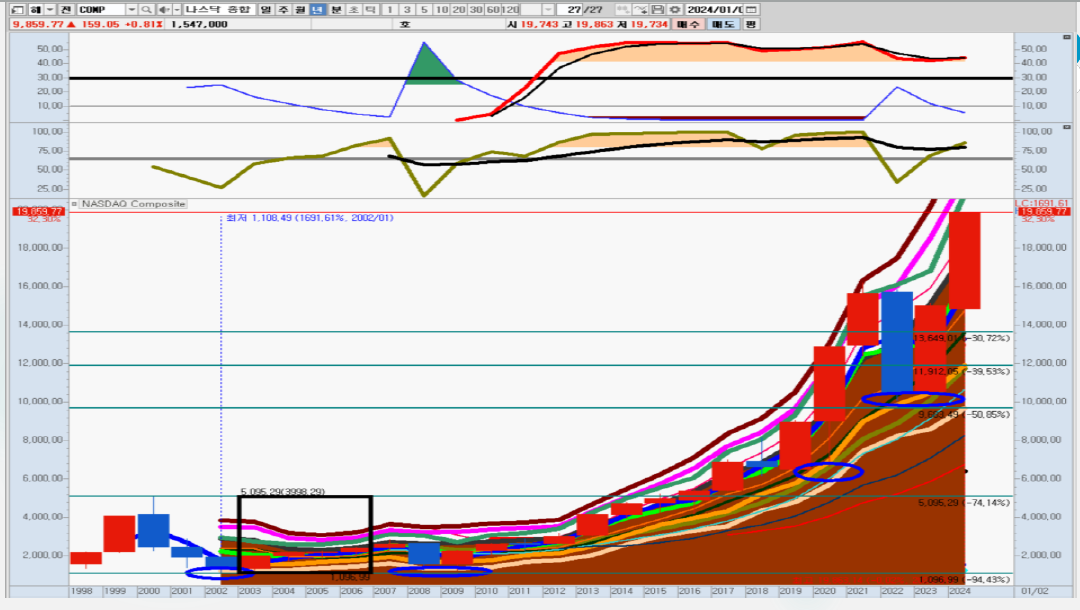Screen dimensions: 1080x610
Task: Click the NASDAQ Composite chart legend label
Action: (133, 204)
